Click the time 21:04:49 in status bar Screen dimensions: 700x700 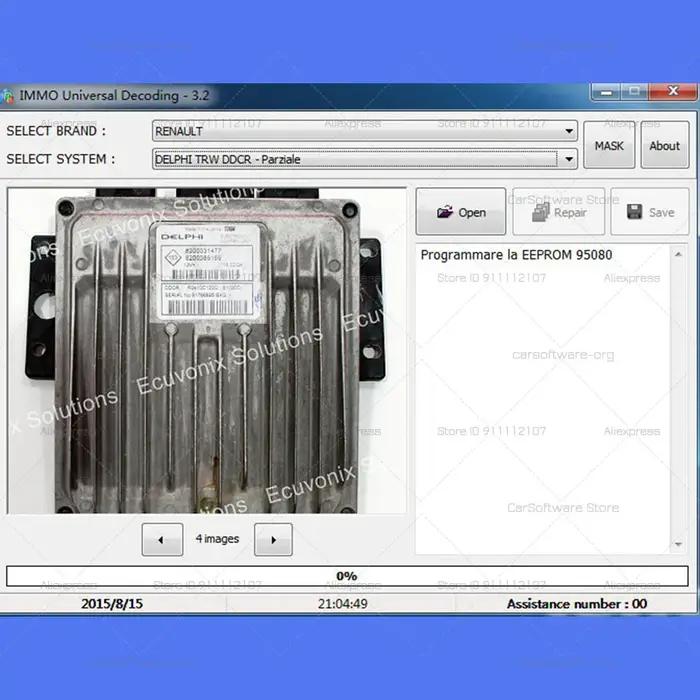coord(342,604)
